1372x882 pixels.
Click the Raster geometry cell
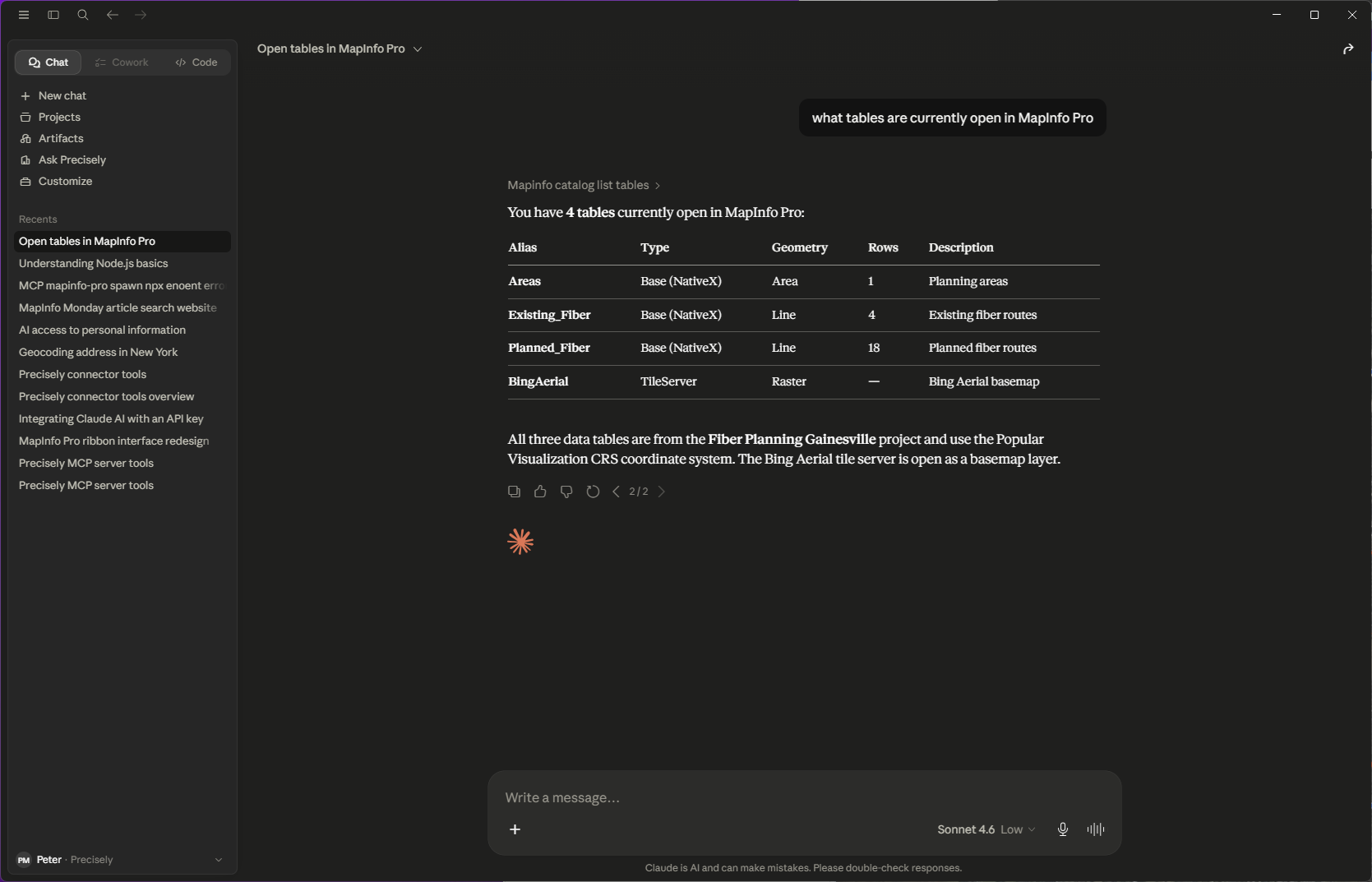point(789,382)
